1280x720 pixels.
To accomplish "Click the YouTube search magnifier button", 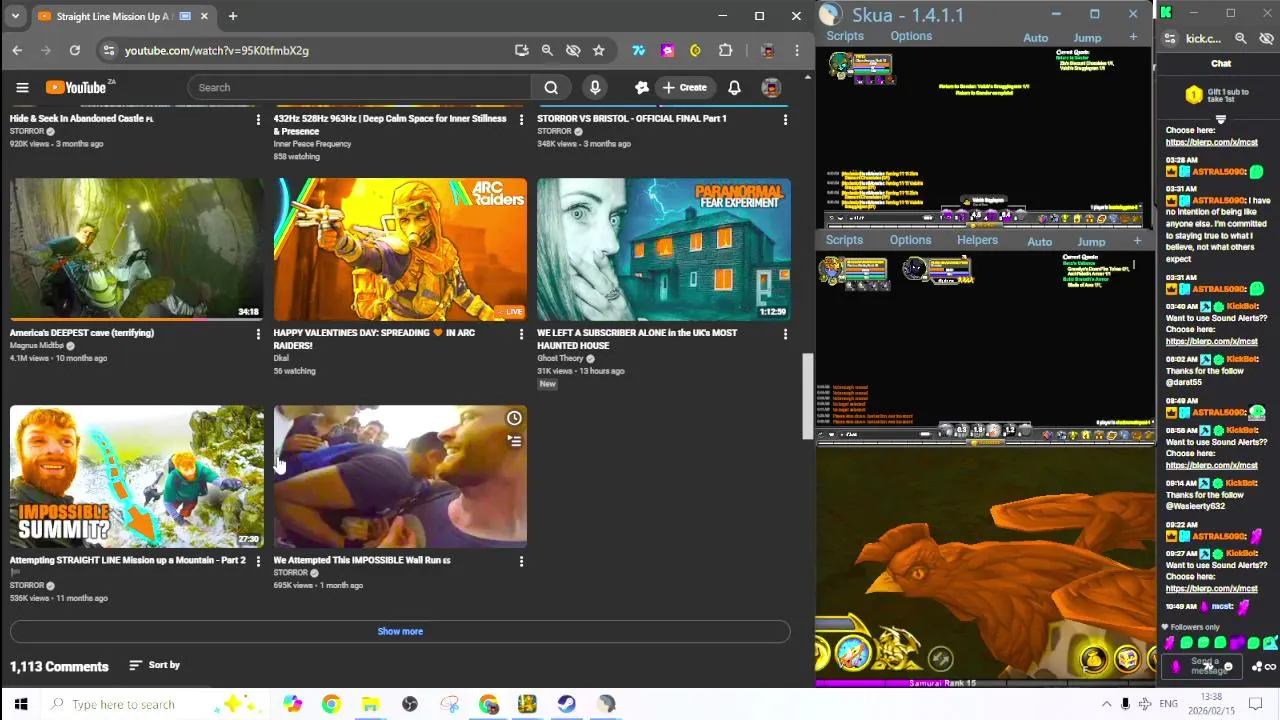I will pyautogui.click(x=551, y=88).
